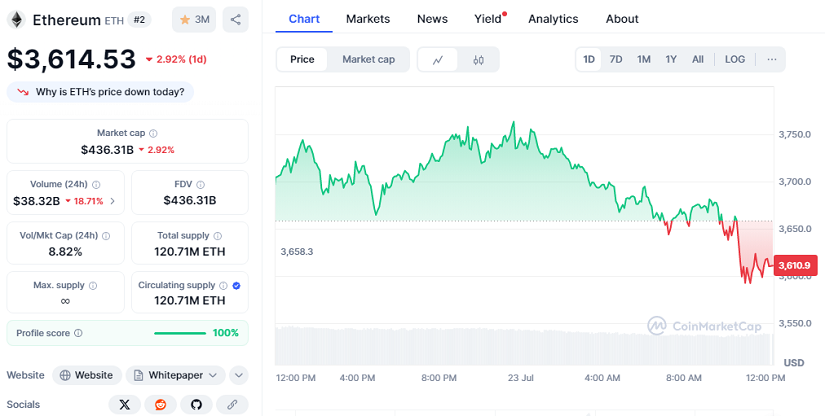The height and width of the screenshot is (416, 825).
Task: Click info icon next to FDV
Action: point(200,185)
